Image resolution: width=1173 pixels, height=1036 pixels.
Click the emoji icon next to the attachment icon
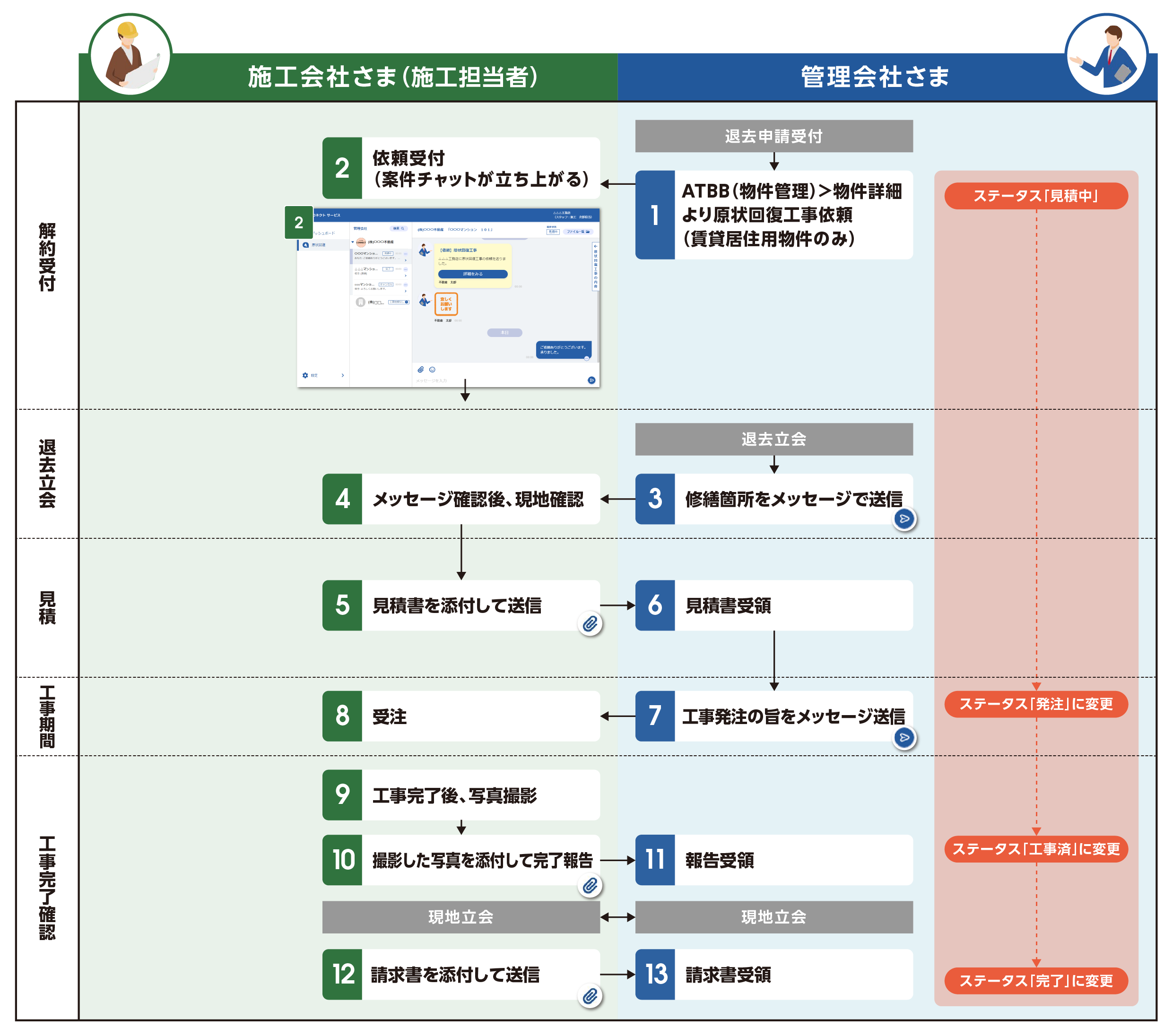click(x=432, y=370)
